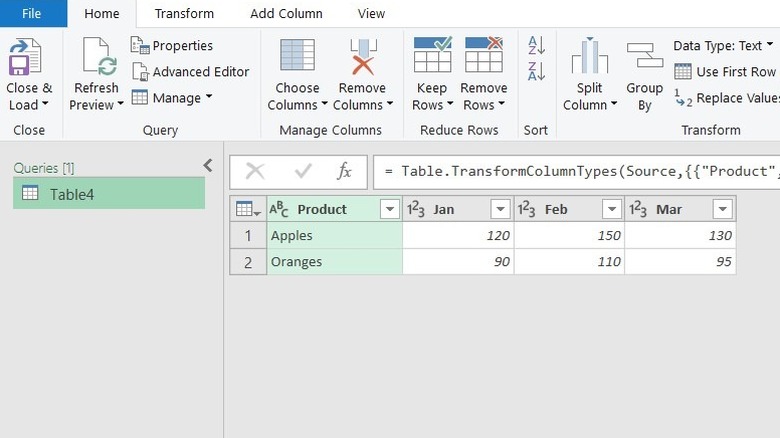
Task: Select the Table4 query
Action: tap(109, 194)
